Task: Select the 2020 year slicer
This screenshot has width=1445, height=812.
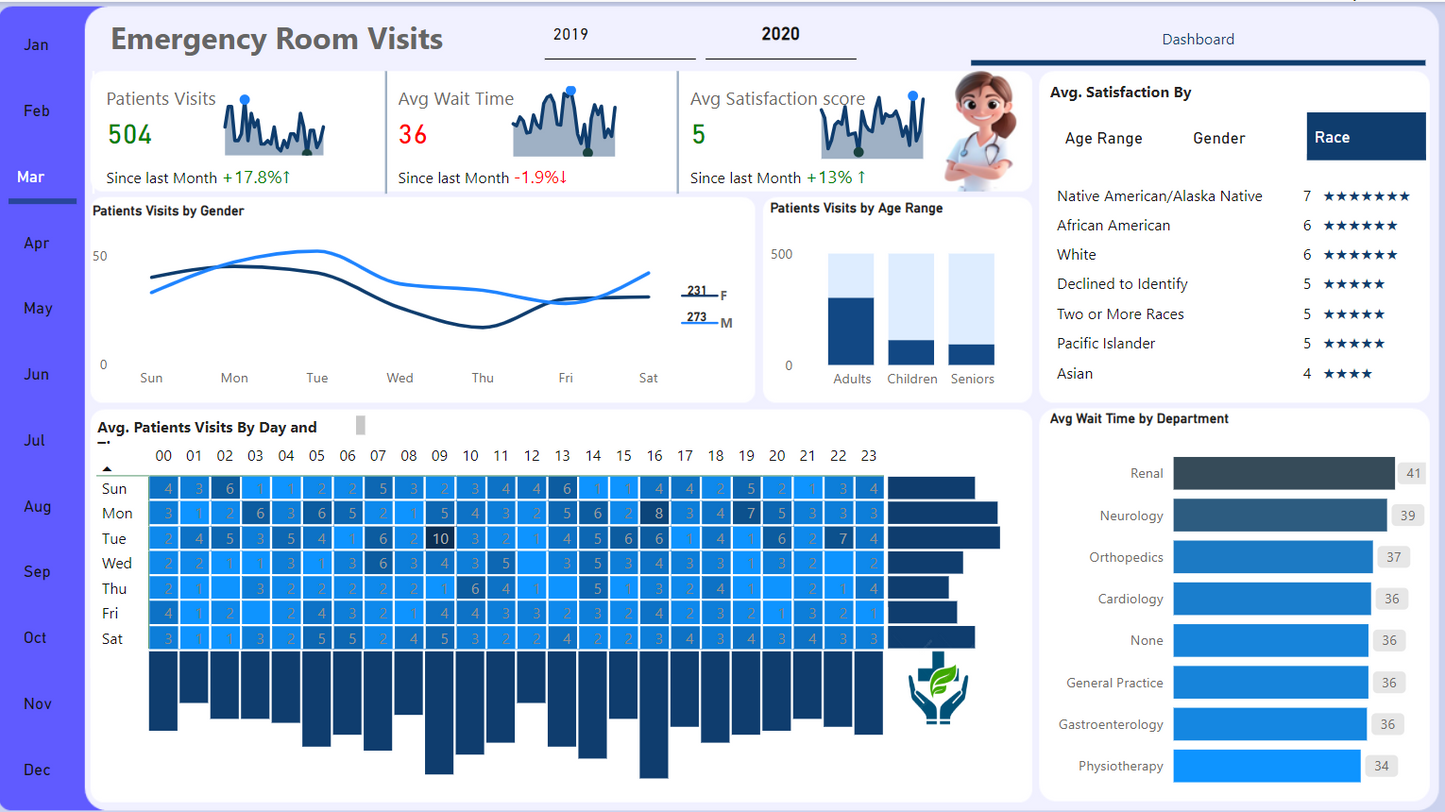Action: [x=780, y=35]
